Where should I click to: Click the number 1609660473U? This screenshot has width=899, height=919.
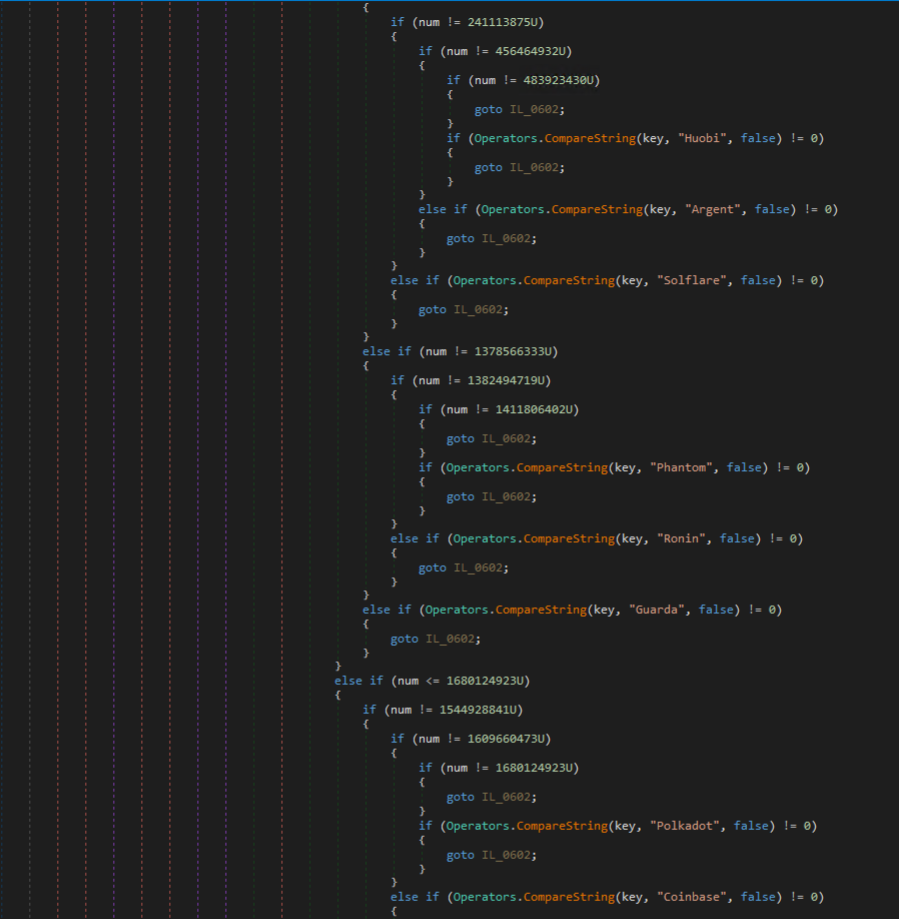pyautogui.click(x=506, y=739)
